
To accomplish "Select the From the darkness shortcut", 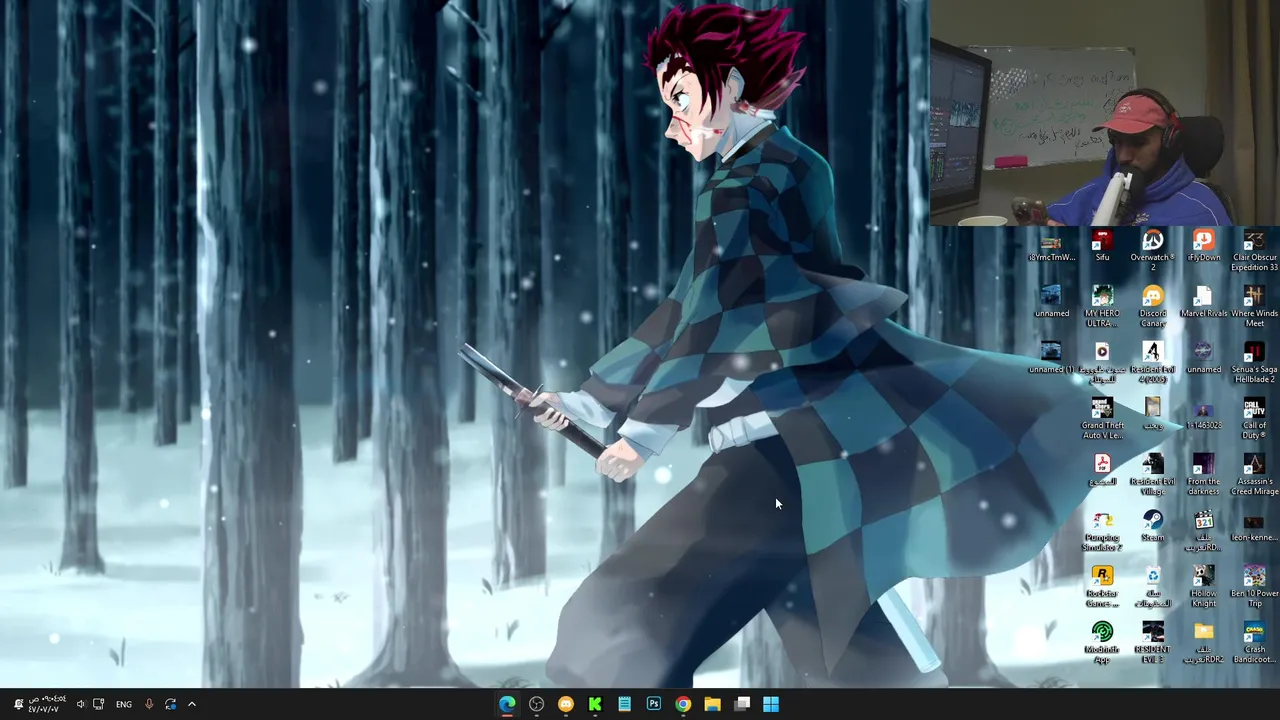I will pos(1203,474).
